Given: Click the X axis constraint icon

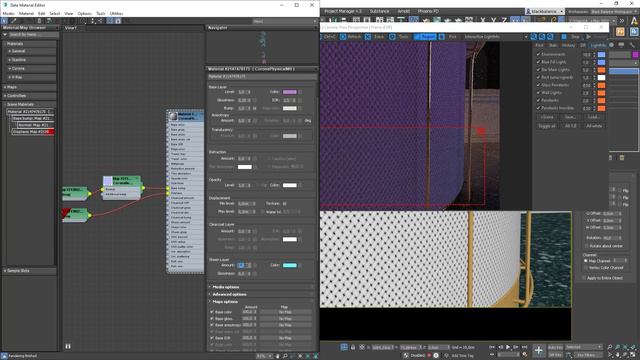Looking at the screenshot, I should coord(483,20).
